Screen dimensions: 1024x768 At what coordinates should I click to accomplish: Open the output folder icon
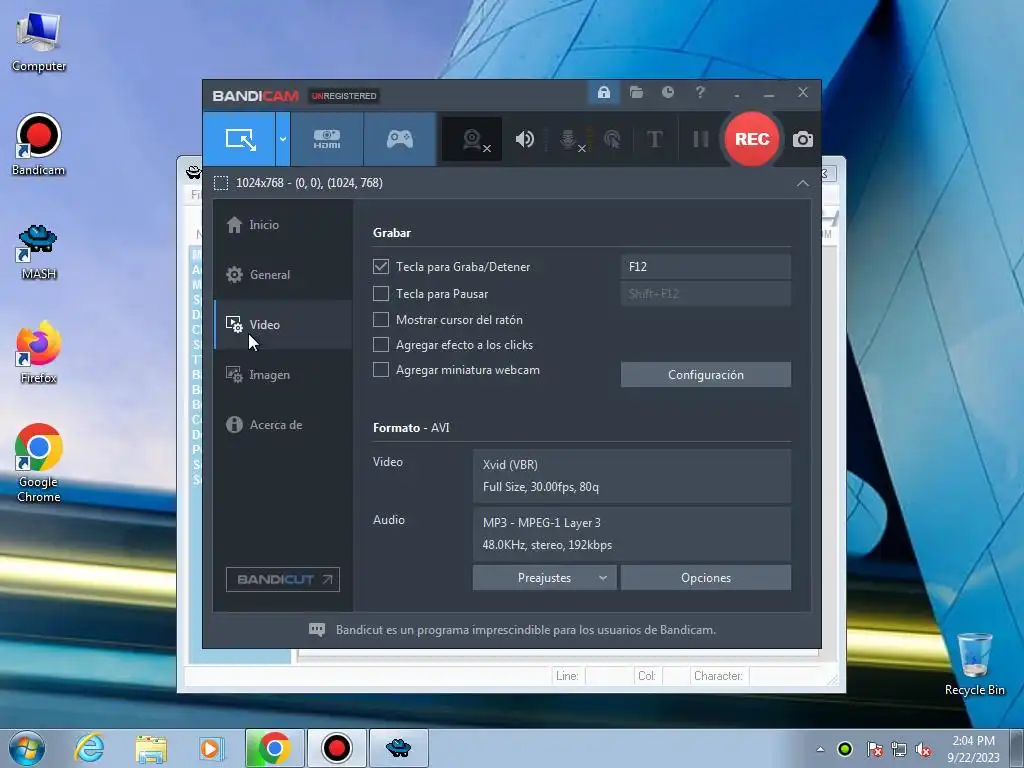pyautogui.click(x=636, y=93)
